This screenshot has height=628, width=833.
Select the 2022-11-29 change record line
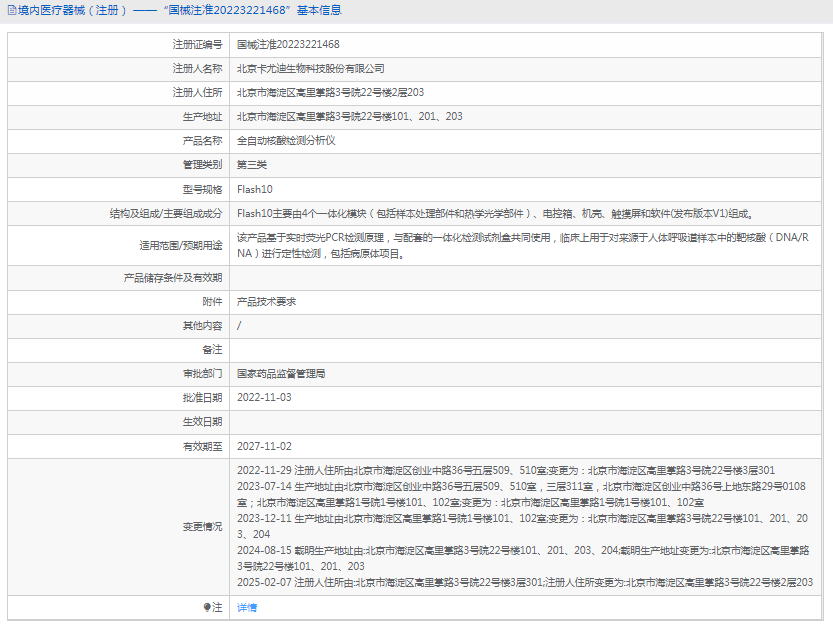tap(506, 470)
